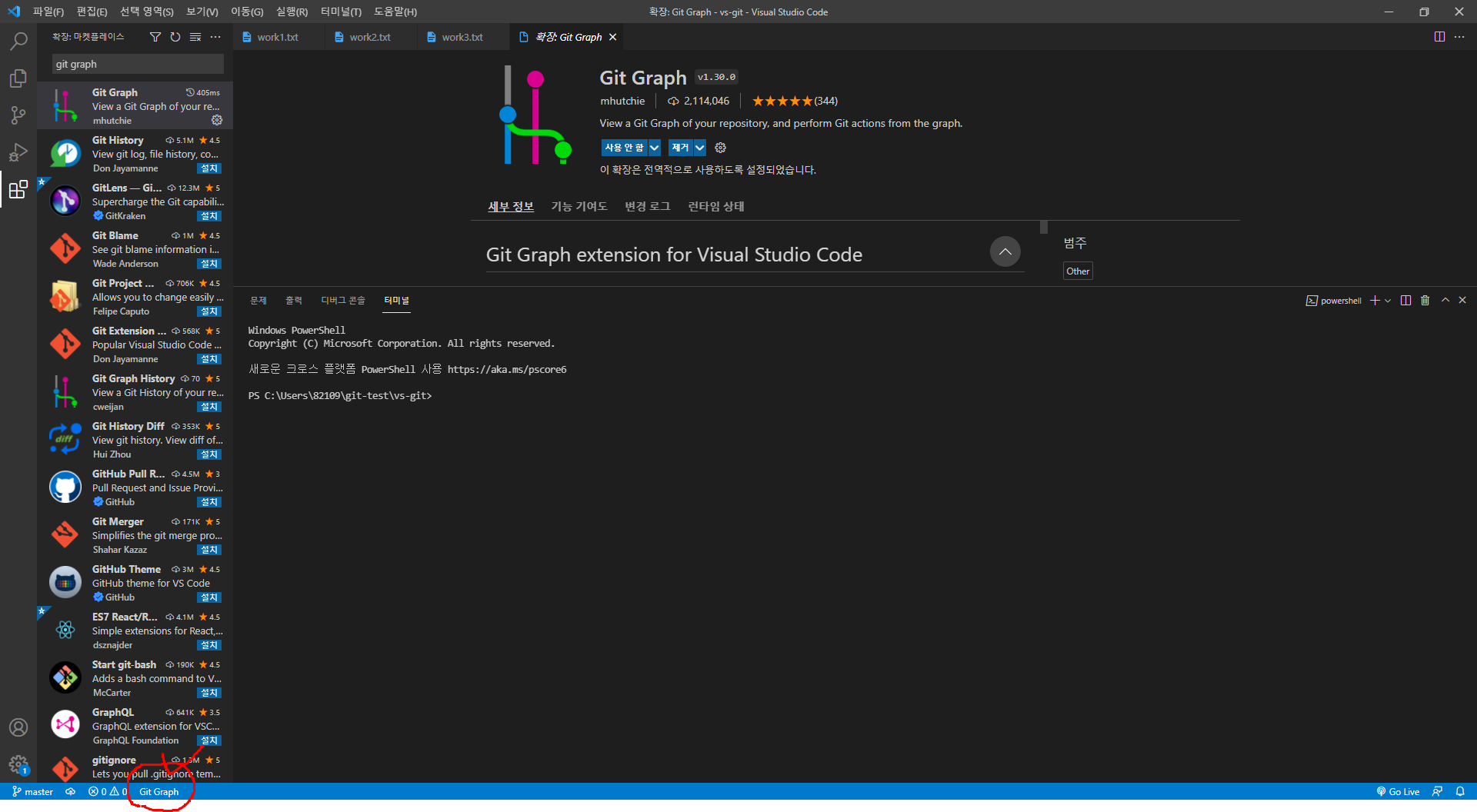Switch to Output panel tab
The height and width of the screenshot is (812, 1477).
(294, 301)
